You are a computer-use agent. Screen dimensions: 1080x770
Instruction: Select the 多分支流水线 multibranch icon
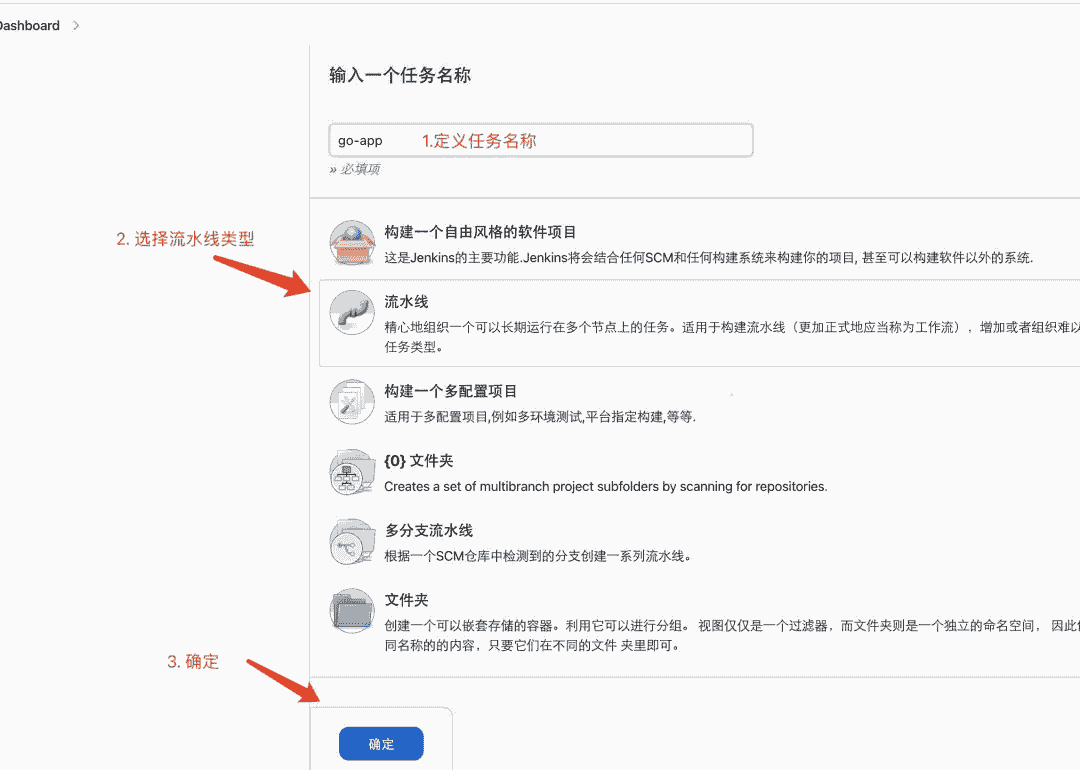(352, 542)
